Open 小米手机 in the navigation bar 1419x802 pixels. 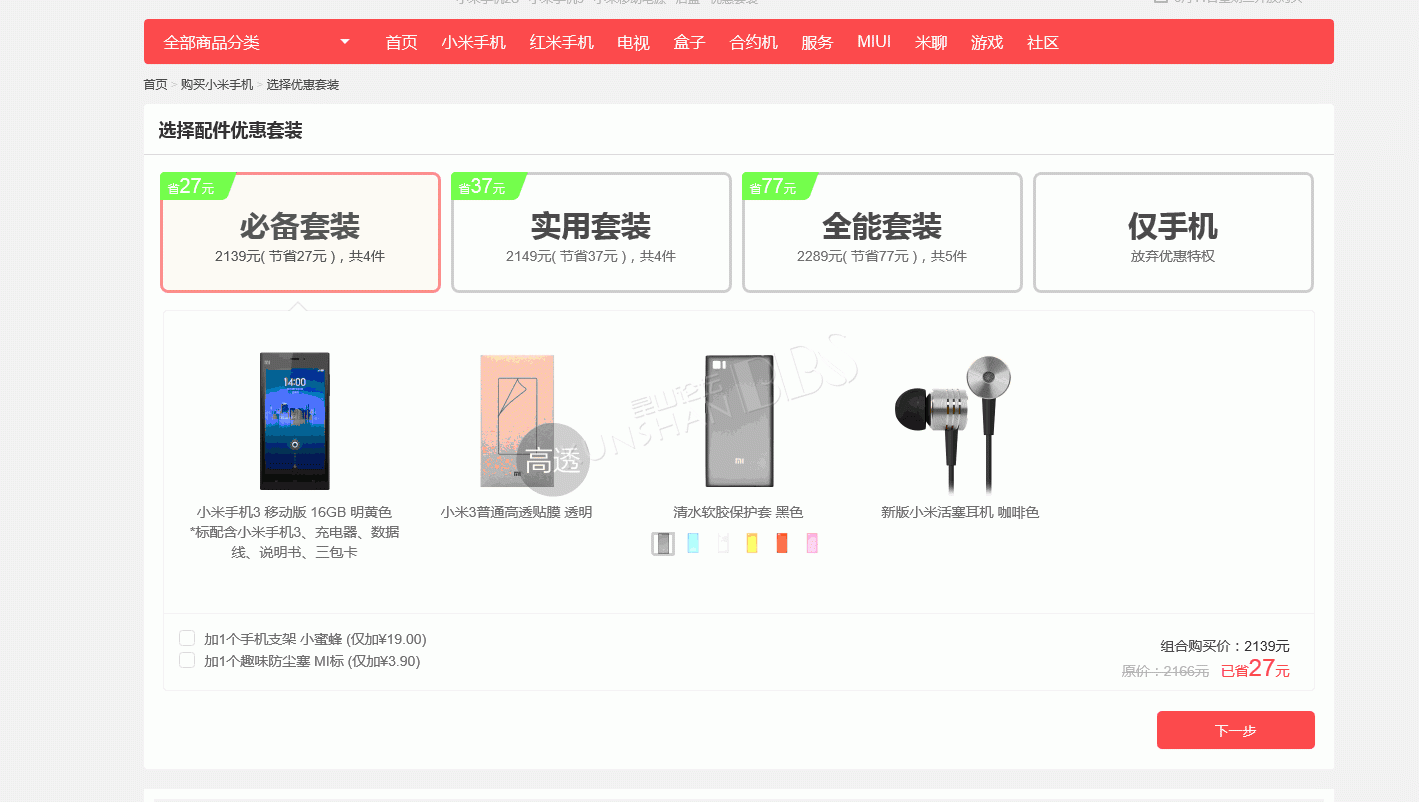coord(474,42)
